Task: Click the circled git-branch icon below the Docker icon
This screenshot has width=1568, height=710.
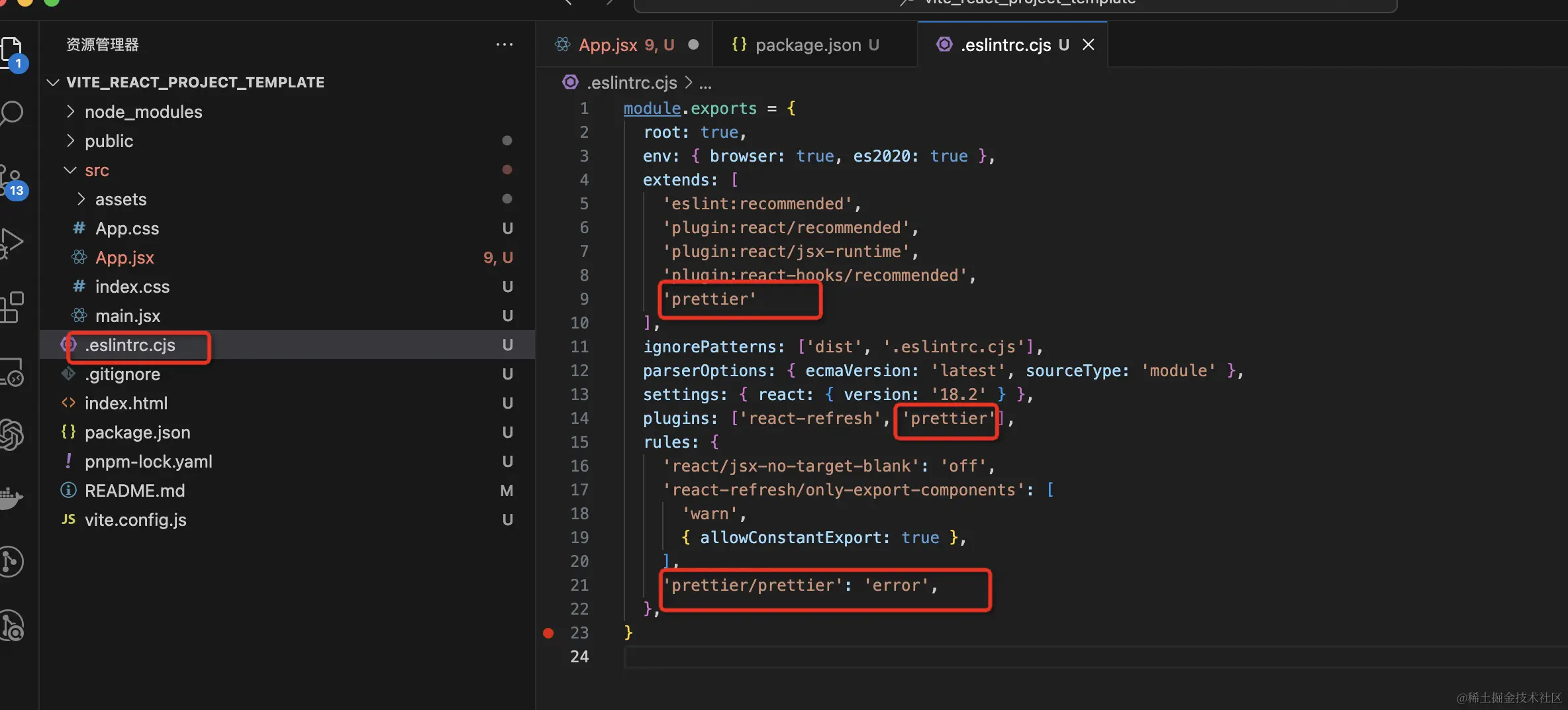Action: coord(11,562)
